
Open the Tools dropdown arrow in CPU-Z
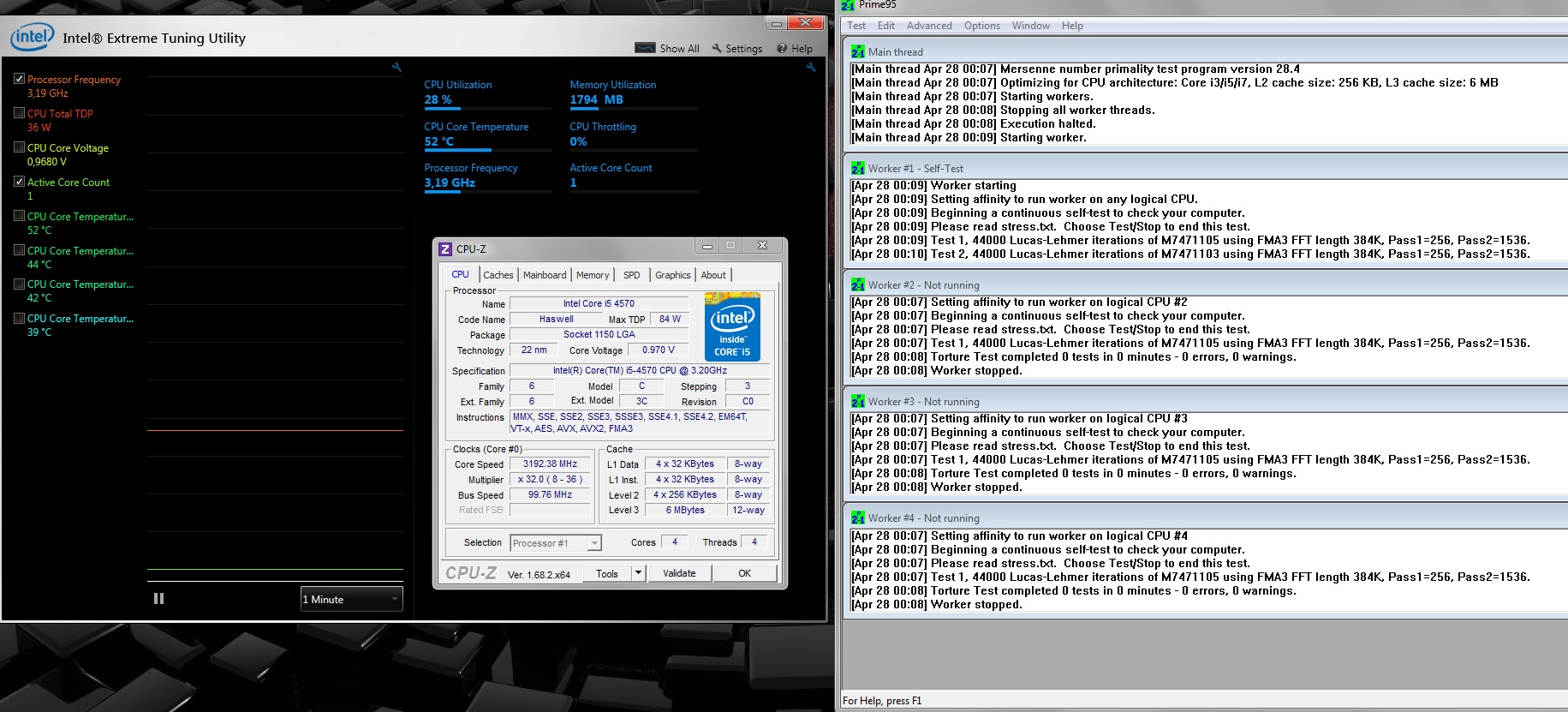pos(638,573)
